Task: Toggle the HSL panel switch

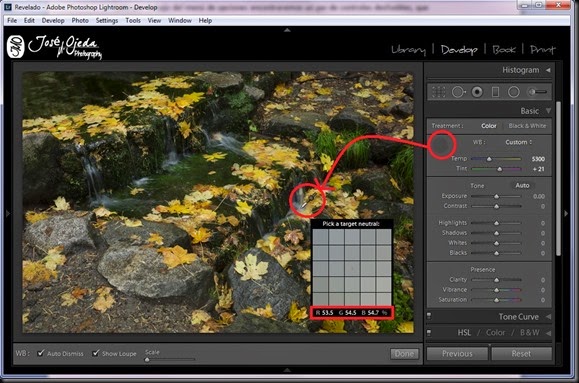Action: coord(429,333)
